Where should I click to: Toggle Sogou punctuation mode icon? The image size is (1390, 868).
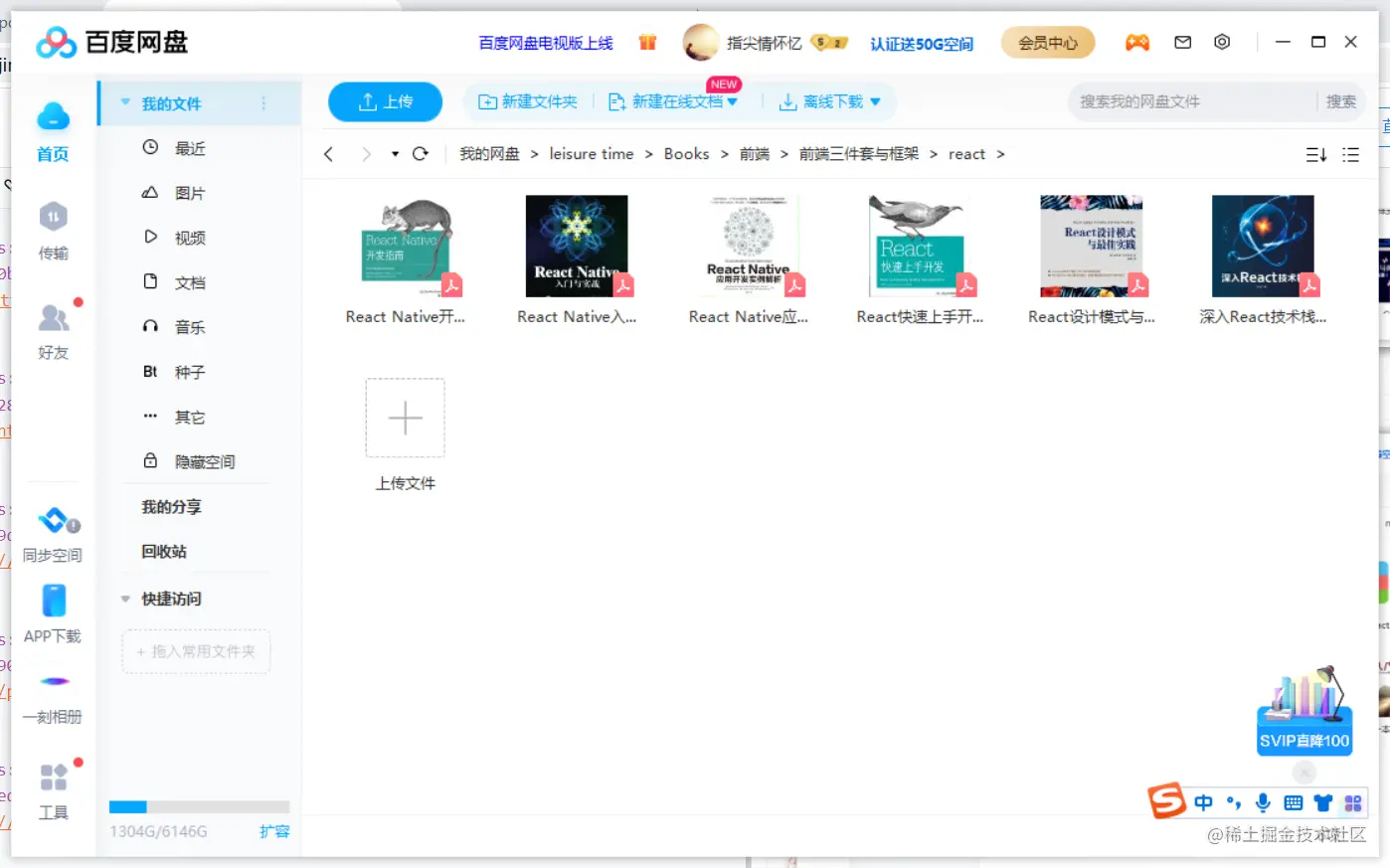(1234, 802)
